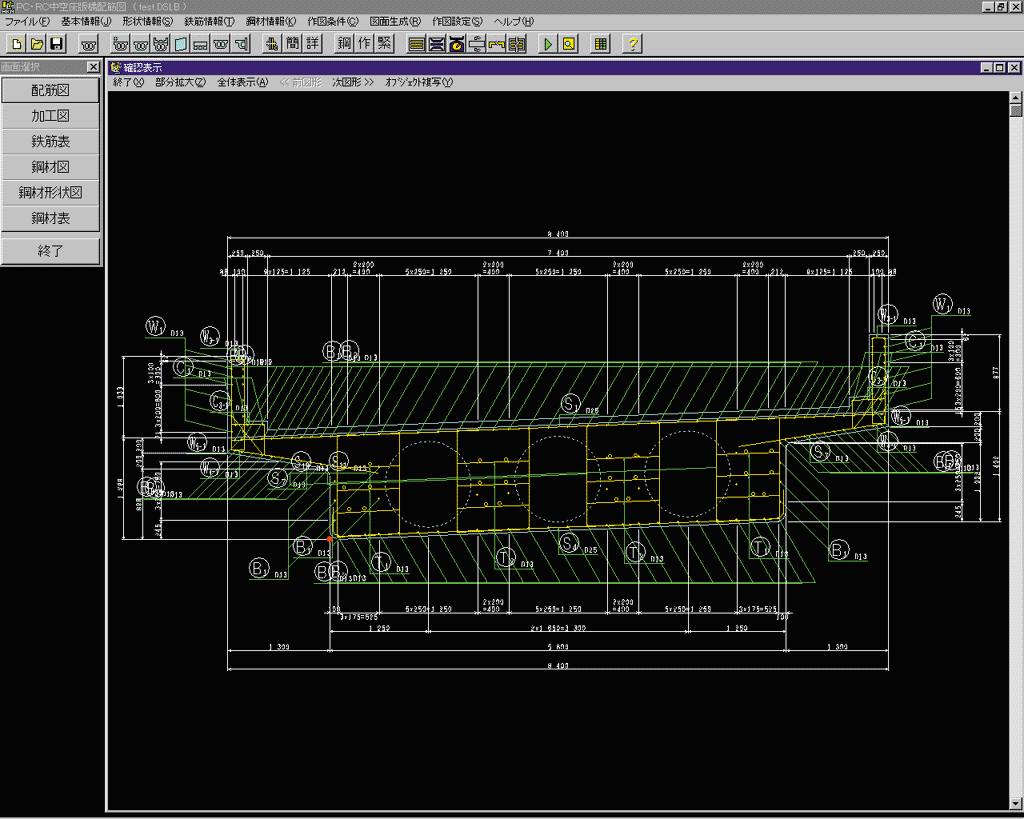Image resolution: width=1024 pixels, height=819 pixels.
Task: Click 終了 button in the side panel
Action: (51, 251)
